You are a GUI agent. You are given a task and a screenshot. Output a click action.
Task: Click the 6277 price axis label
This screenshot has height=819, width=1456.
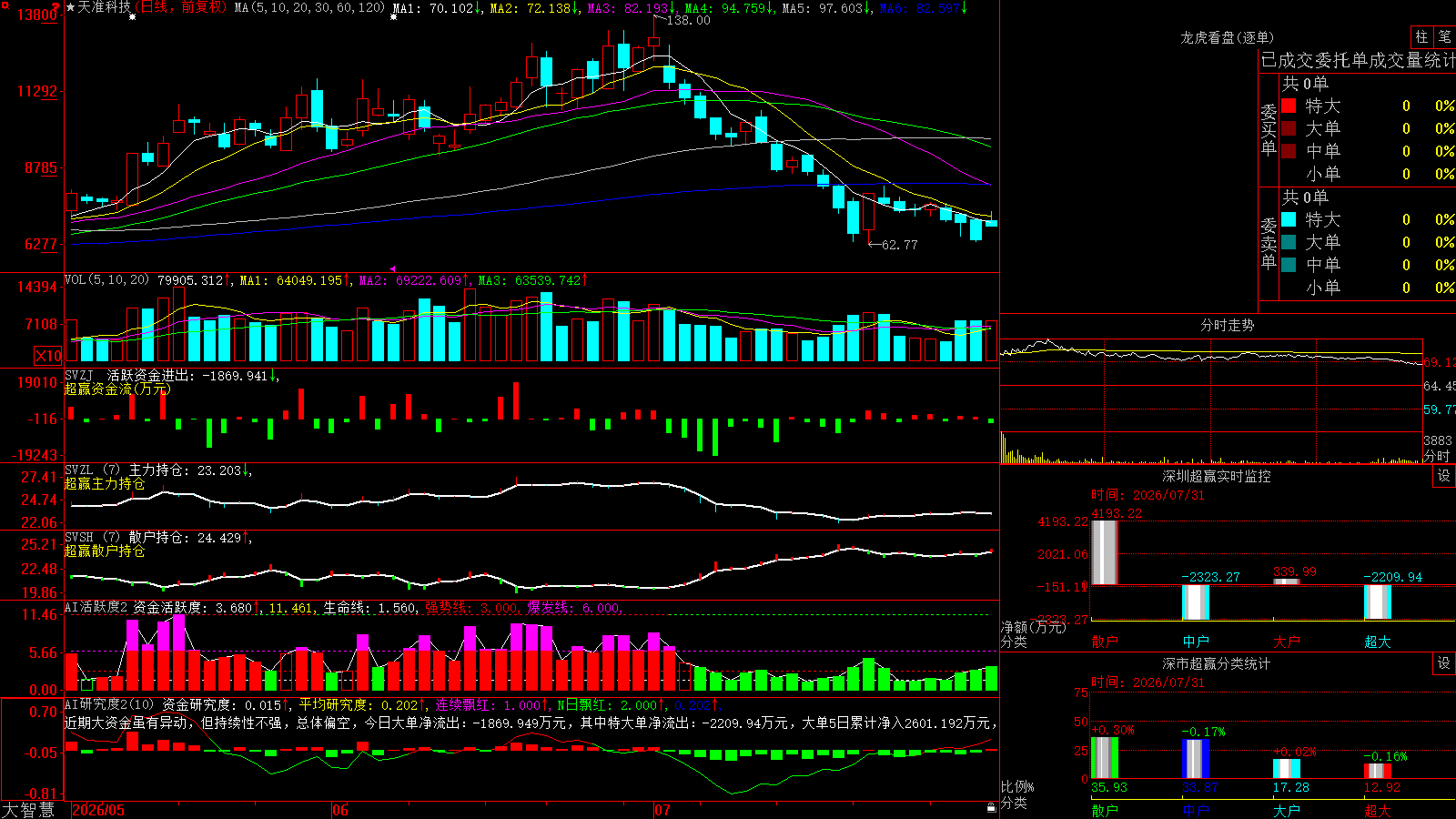tap(41, 244)
